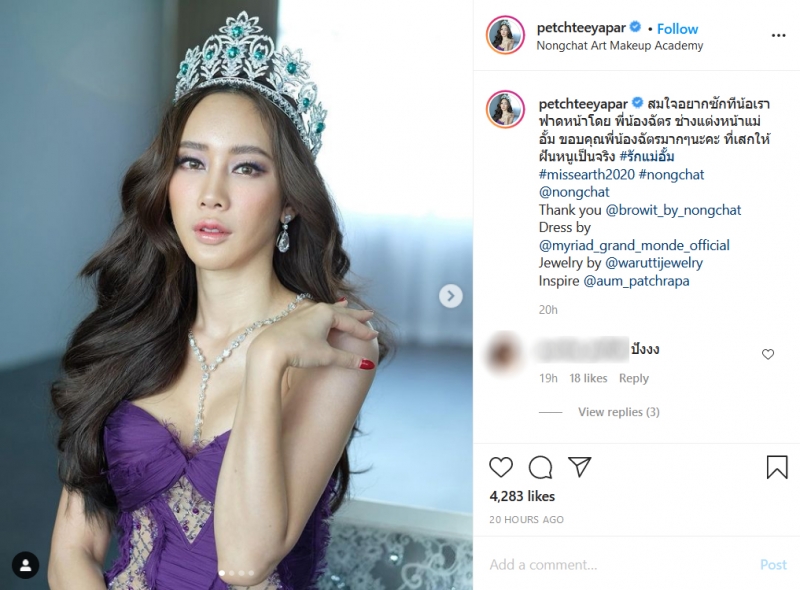Like the post with the heart icon

coord(501,467)
